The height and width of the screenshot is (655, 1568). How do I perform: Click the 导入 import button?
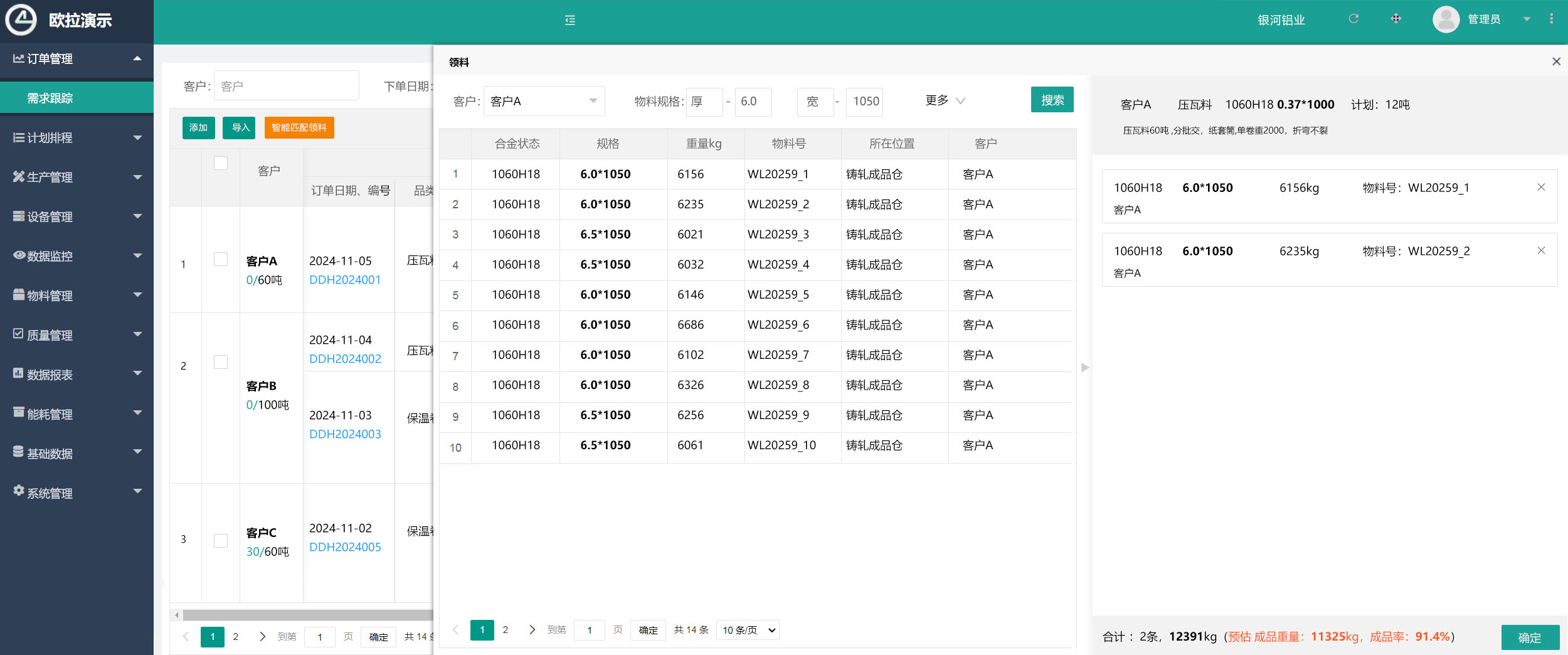click(240, 127)
